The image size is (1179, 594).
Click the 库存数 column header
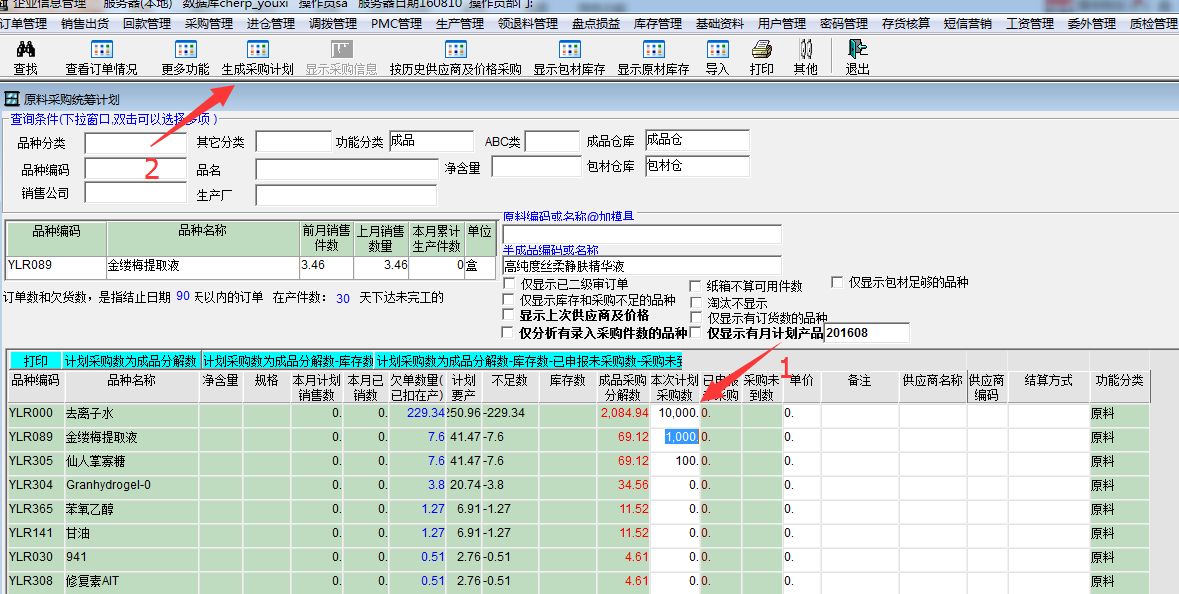pos(567,387)
